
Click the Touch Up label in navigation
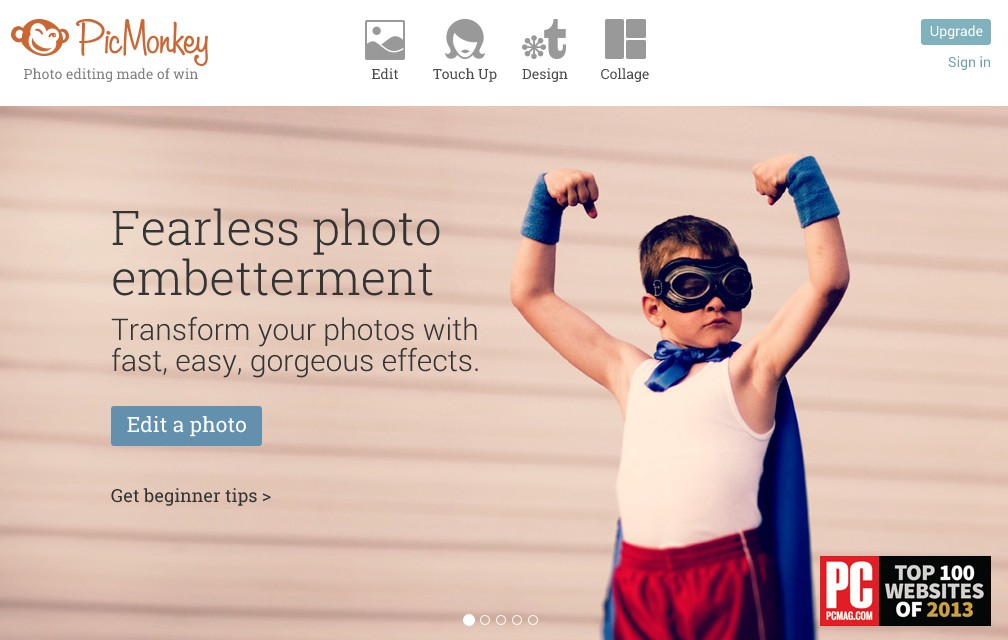464,75
